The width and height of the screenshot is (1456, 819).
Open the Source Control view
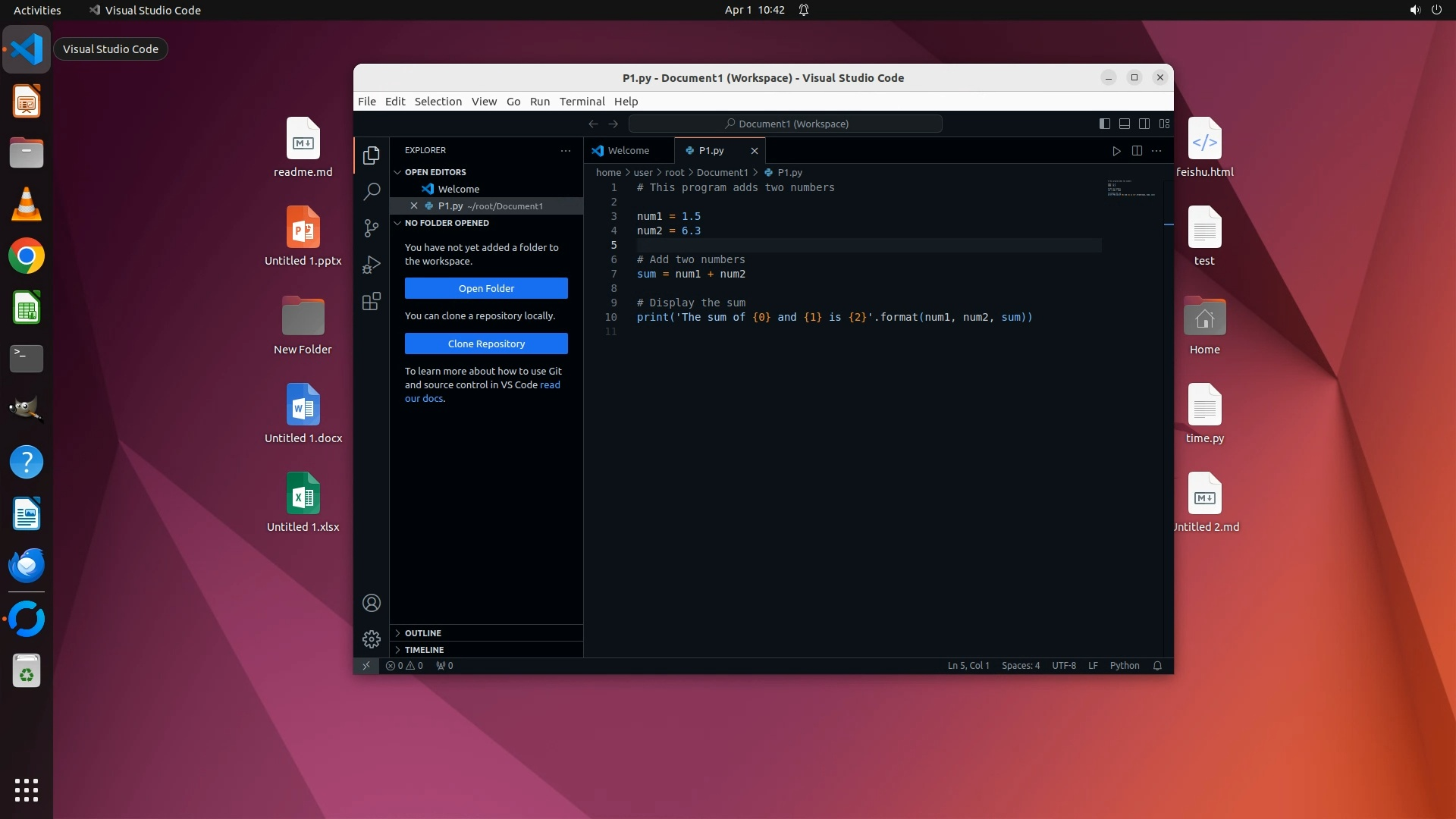coord(372,228)
